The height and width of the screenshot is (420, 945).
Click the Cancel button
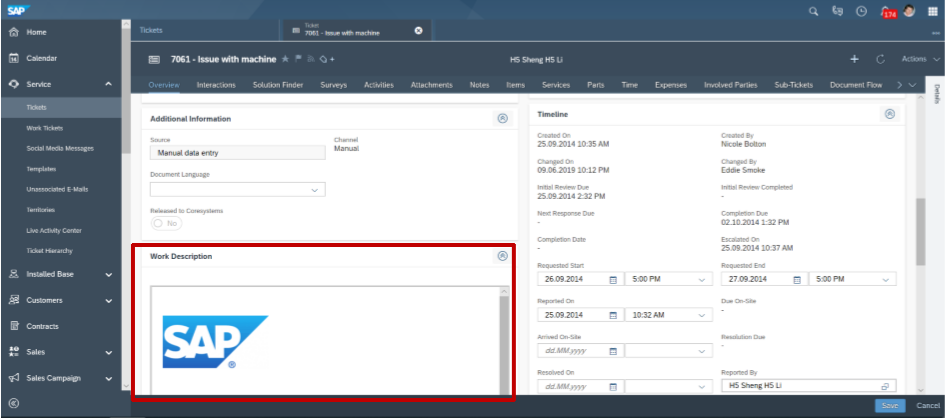pyautogui.click(x=927, y=405)
